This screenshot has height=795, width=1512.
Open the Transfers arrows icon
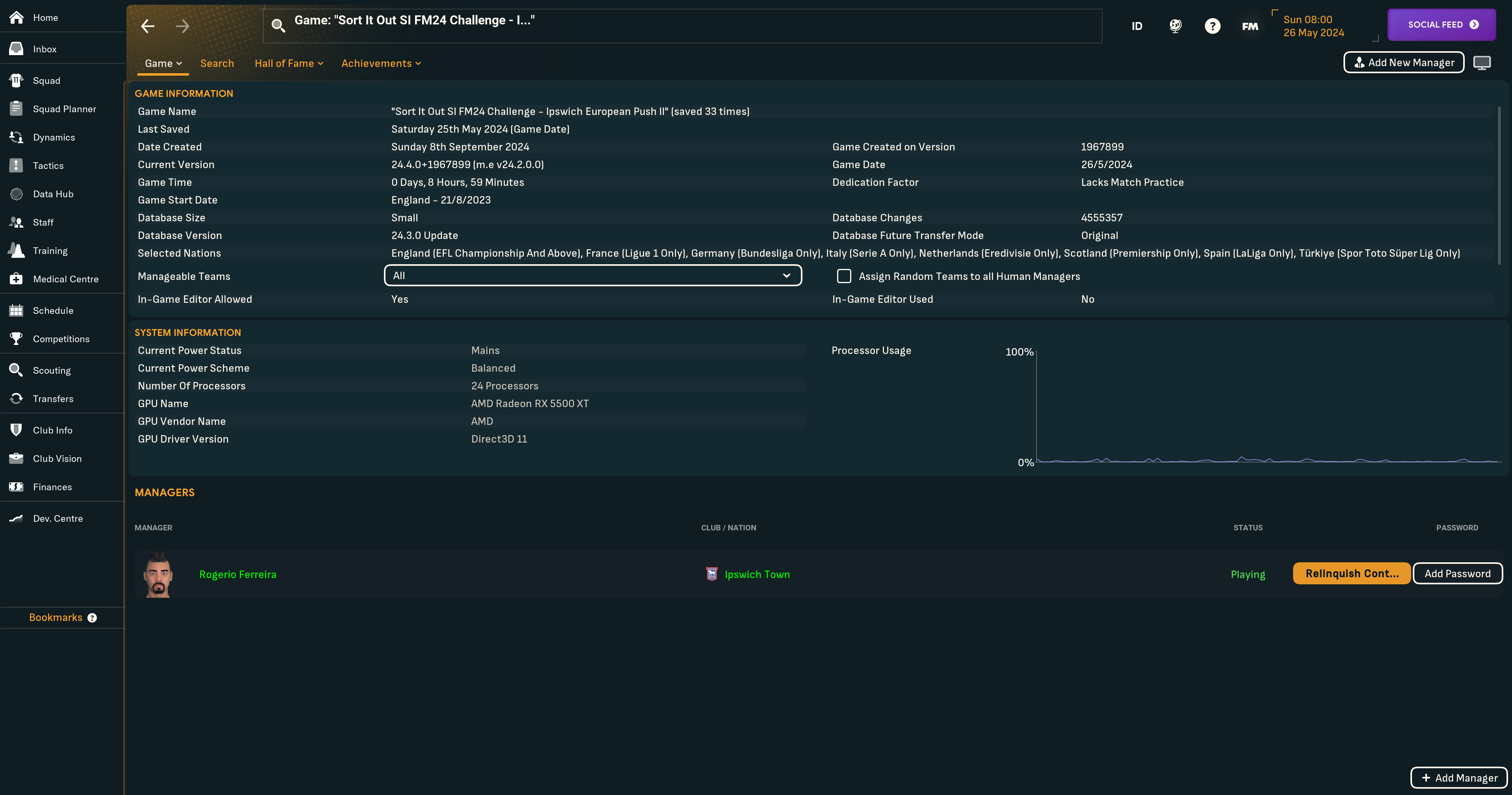coord(17,398)
